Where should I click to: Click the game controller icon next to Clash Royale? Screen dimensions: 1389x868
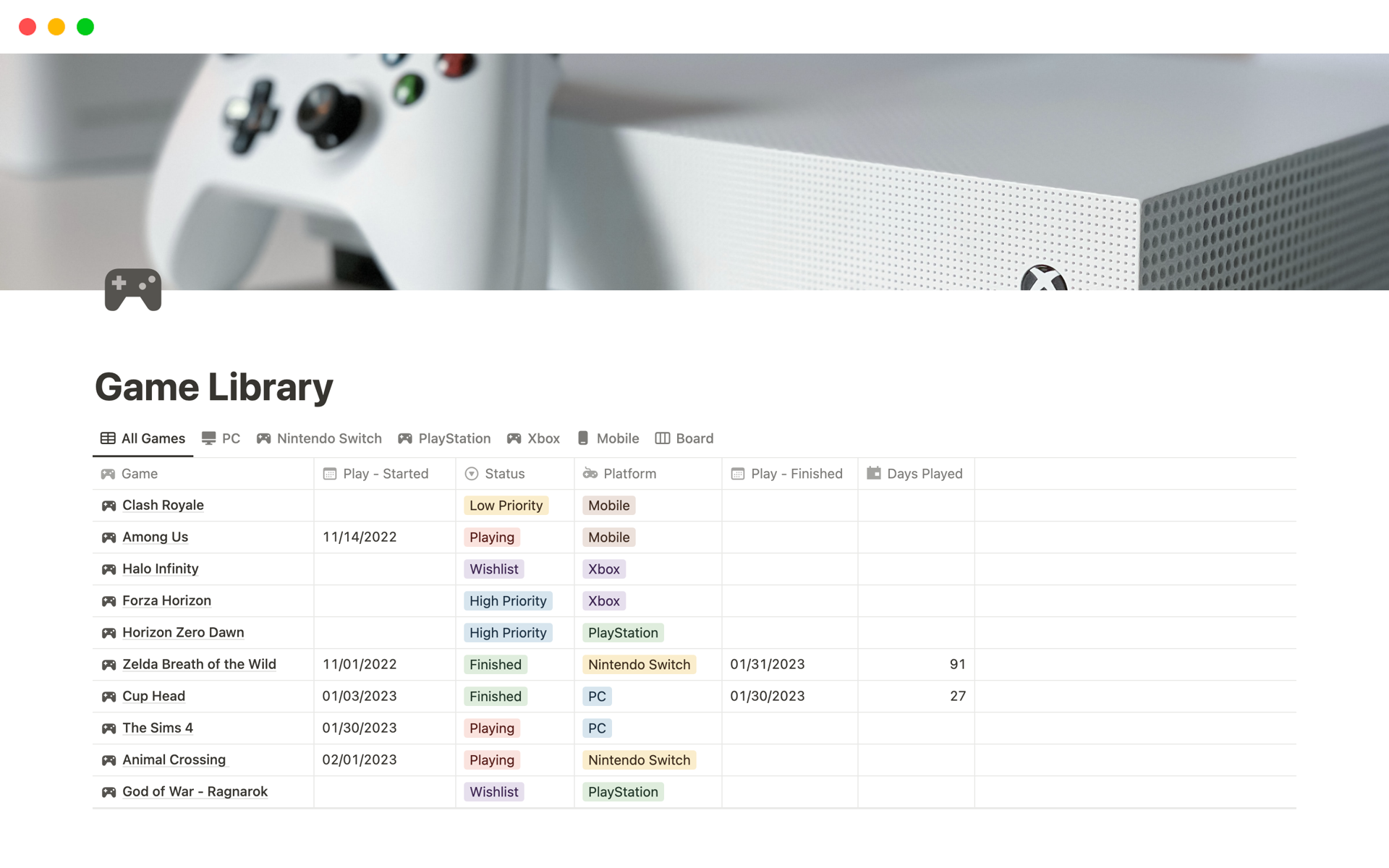click(x=109, y=505)
